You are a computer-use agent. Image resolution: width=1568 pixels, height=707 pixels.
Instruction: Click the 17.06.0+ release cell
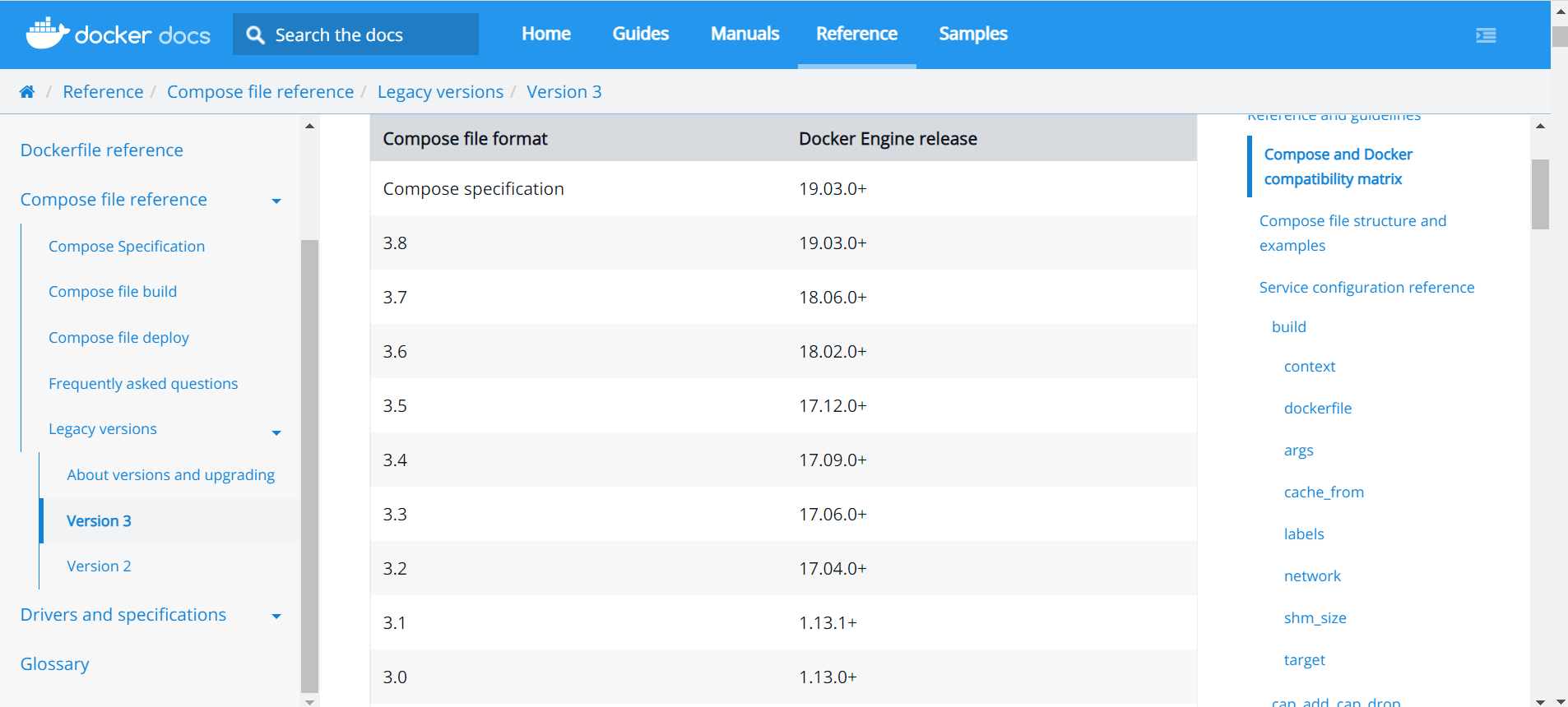click(x=833, y=514)
